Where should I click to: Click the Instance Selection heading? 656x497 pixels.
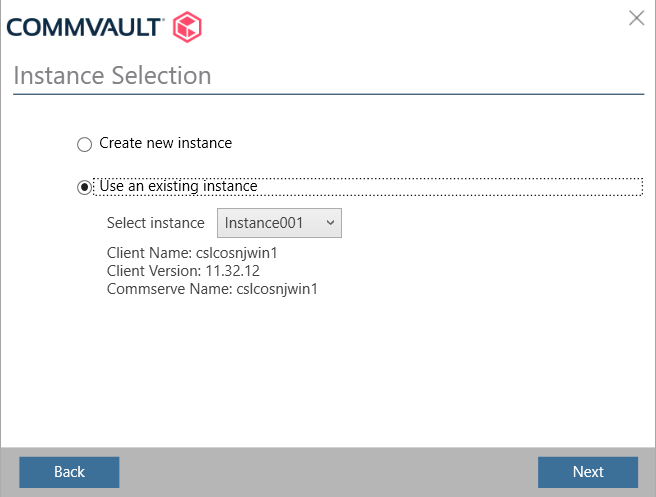click(112, 76)
